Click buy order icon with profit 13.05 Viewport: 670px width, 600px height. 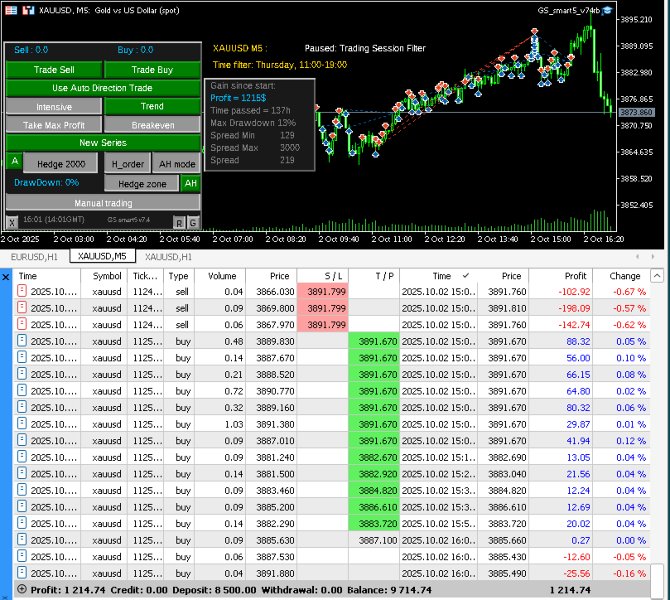[x=22, y=457]
